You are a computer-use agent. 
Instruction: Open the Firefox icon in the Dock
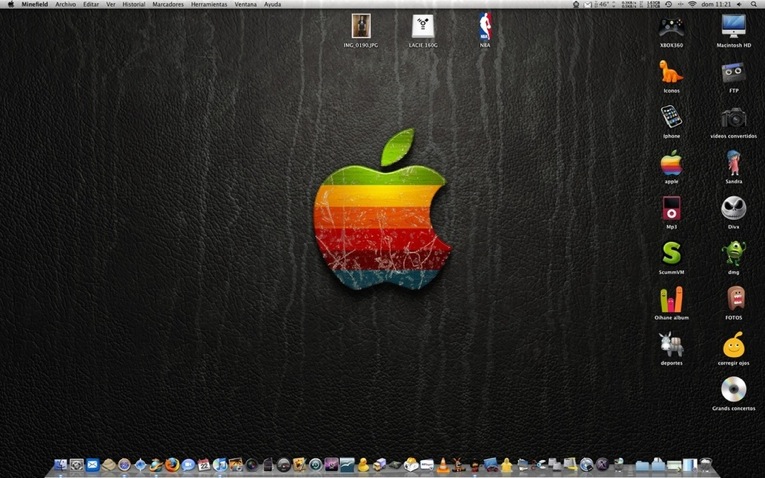click(171, 465)
